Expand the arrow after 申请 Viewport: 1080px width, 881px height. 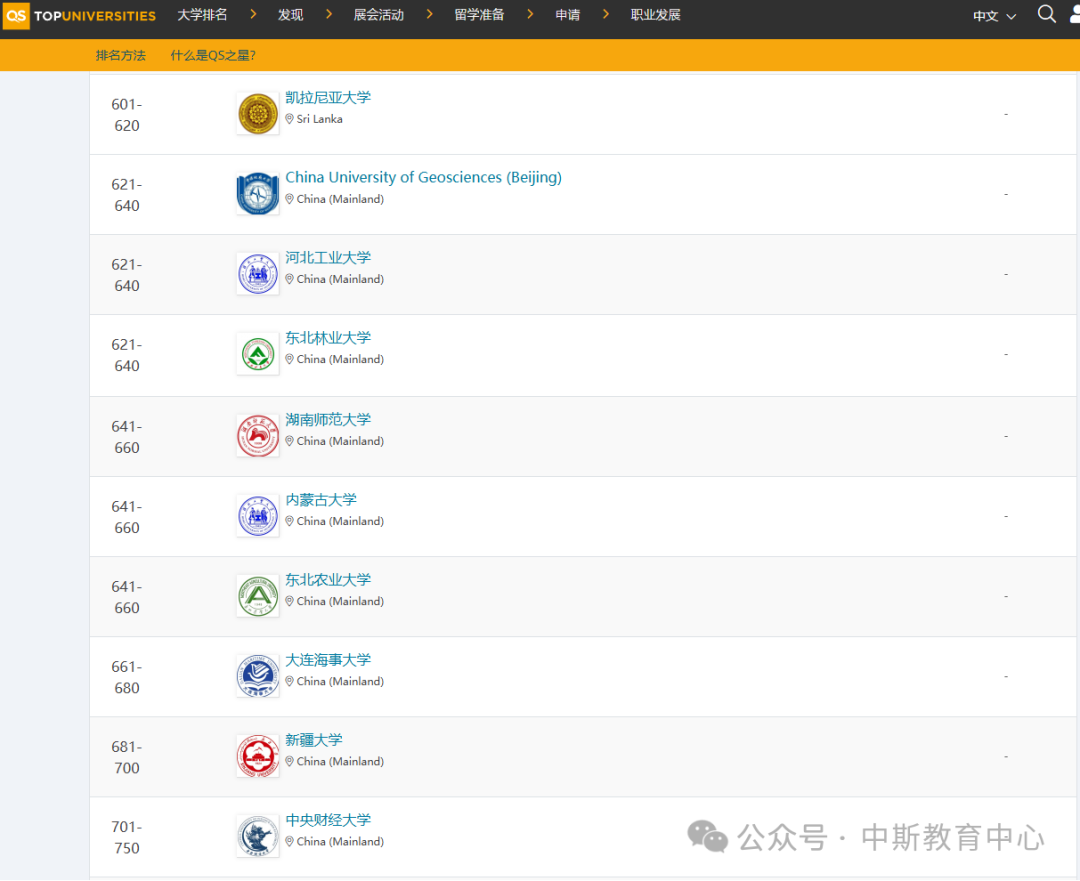[x=606, y=14]
